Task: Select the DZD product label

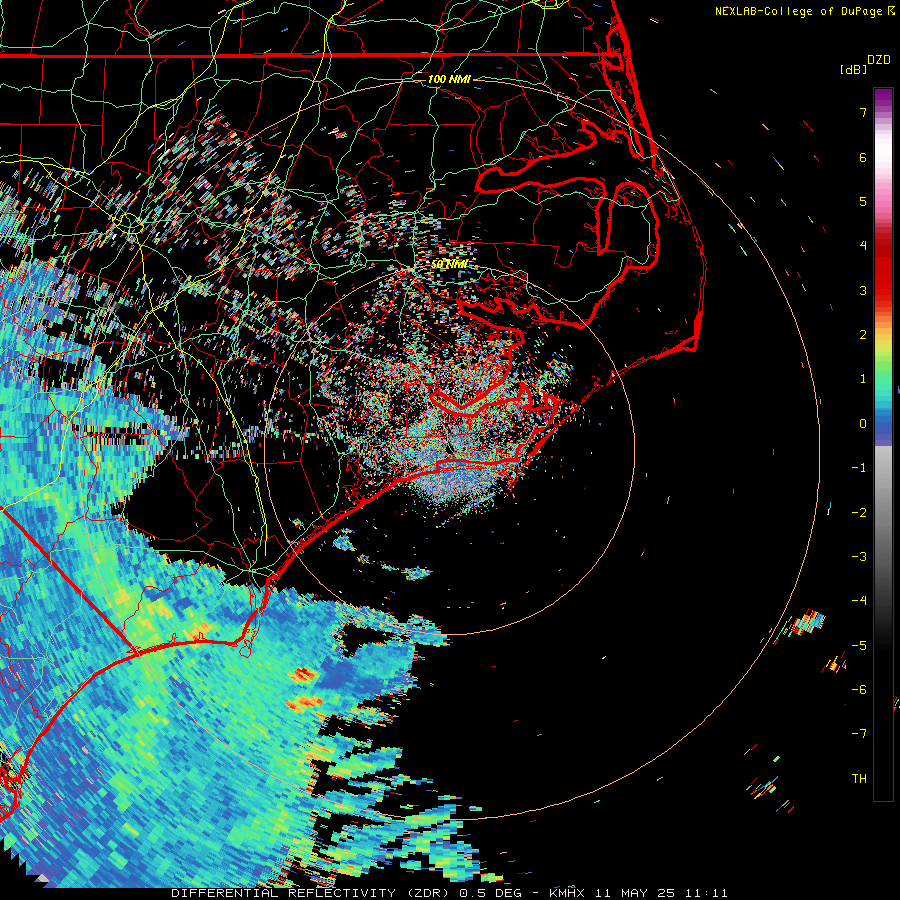Action: [x=879, y=60]
